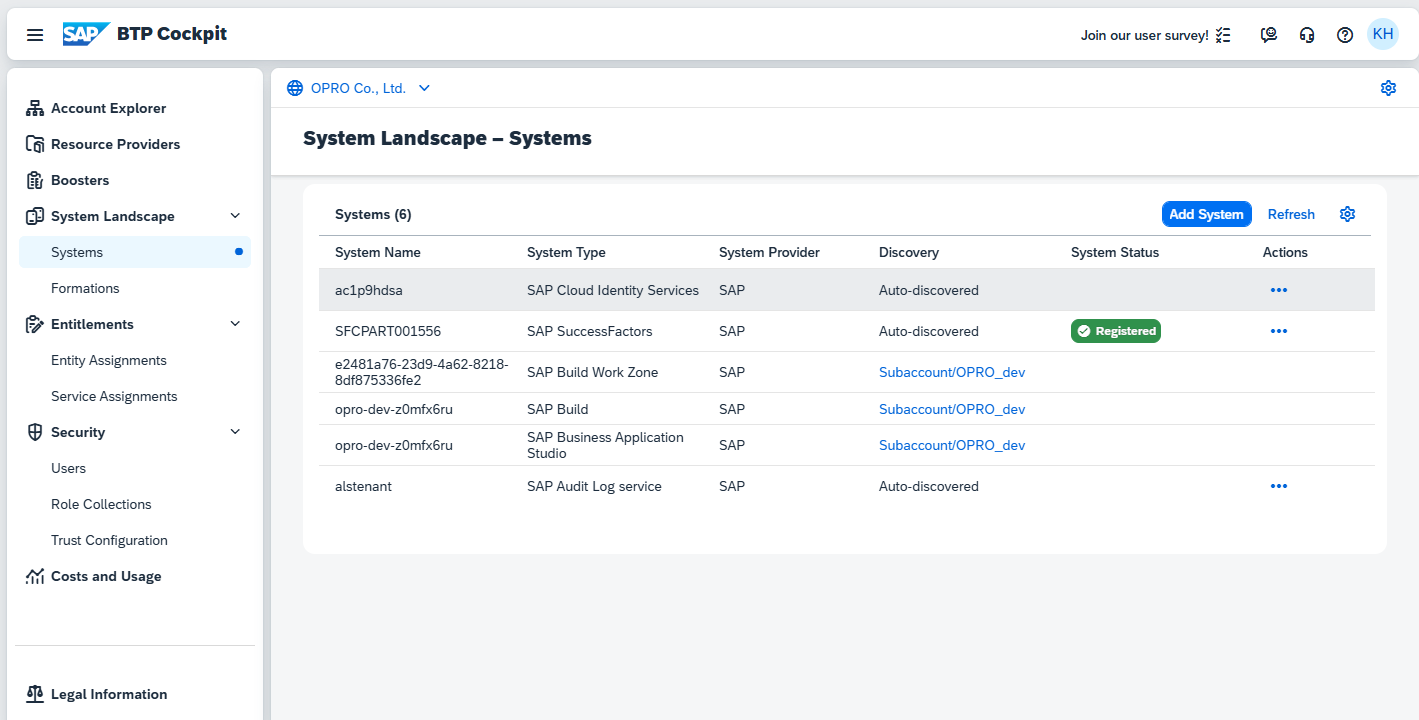The width and height of the screenshot is (1419, 720).
Task: Click the Add System button
Action: (1206, 214)
